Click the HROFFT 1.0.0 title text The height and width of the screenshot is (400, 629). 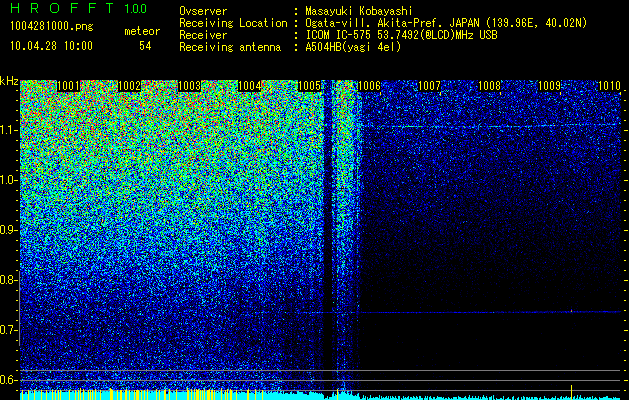coord(79,8)
